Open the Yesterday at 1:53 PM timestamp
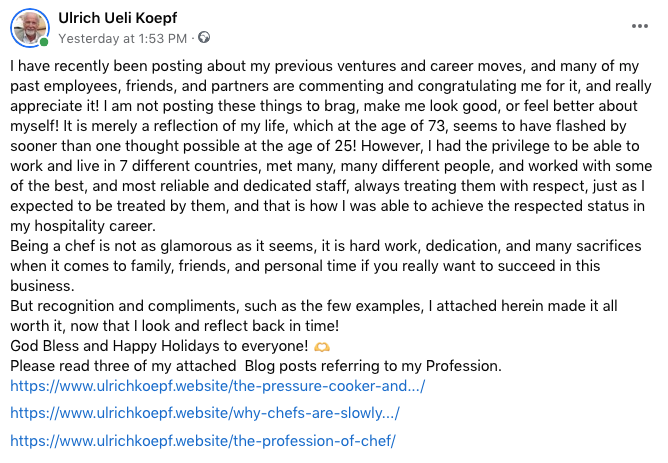 (x=122, y=38)
